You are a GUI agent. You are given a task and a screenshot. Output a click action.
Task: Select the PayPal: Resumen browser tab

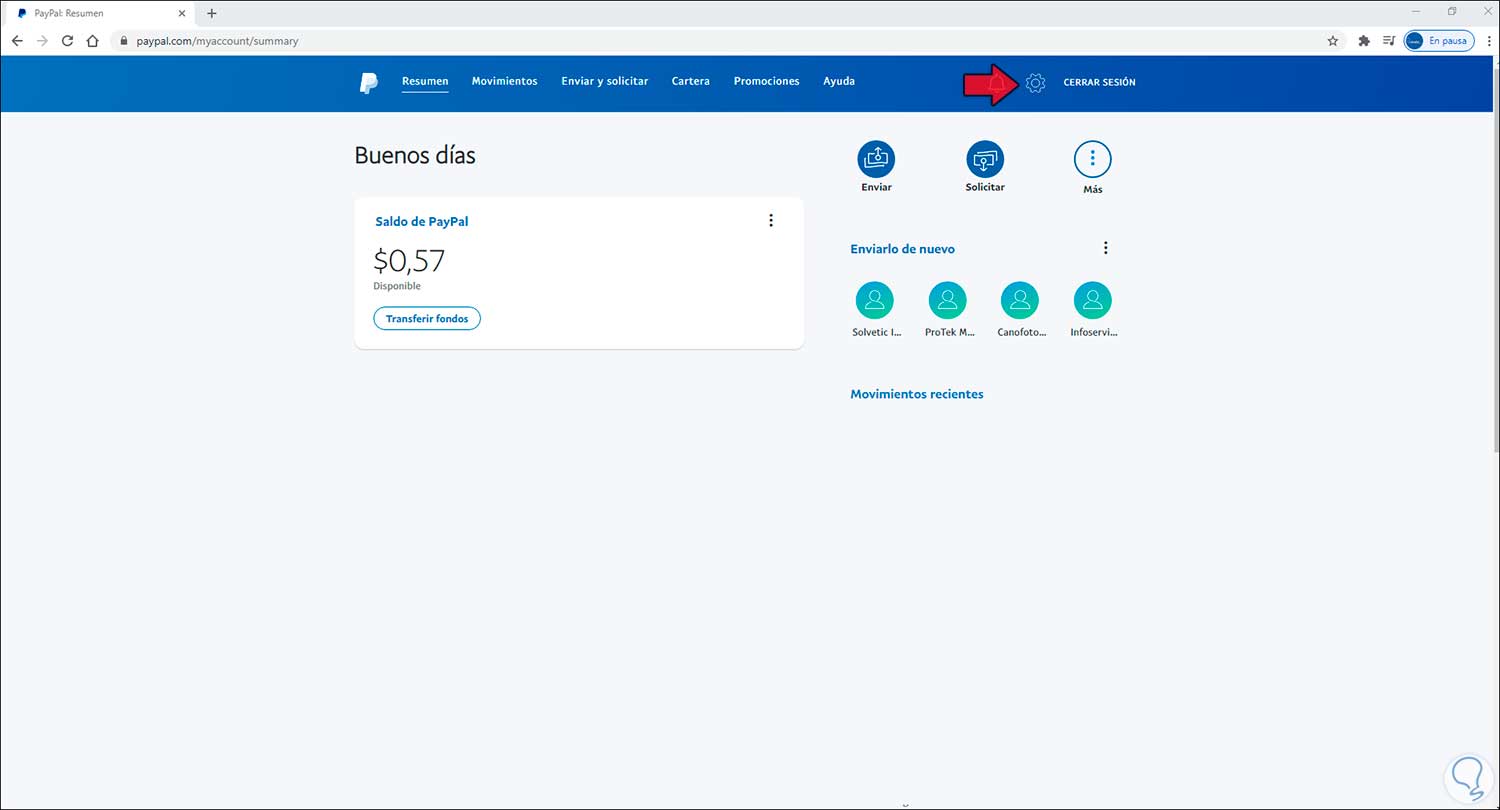click(100, 13)
